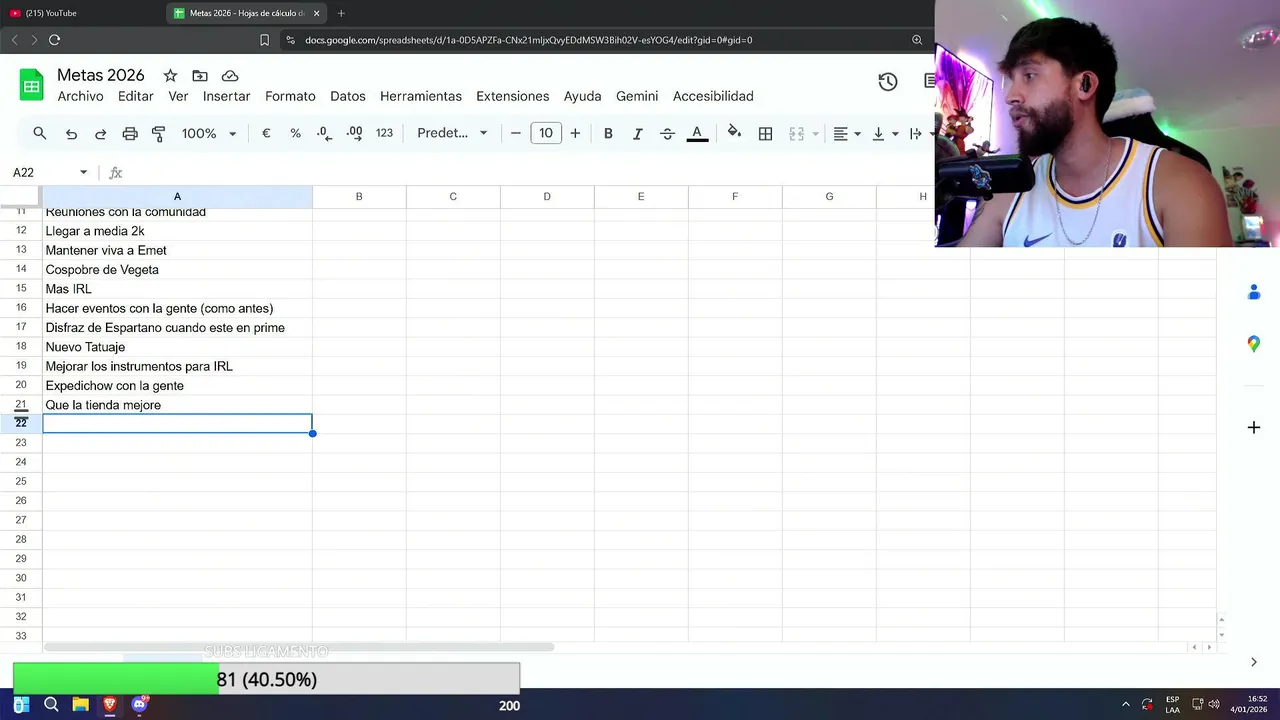The height and width of the screenshot is (720, 1280).
Task: Expand the merge cells options arrow
Action: pyautogui.click(x=815, y=134)
